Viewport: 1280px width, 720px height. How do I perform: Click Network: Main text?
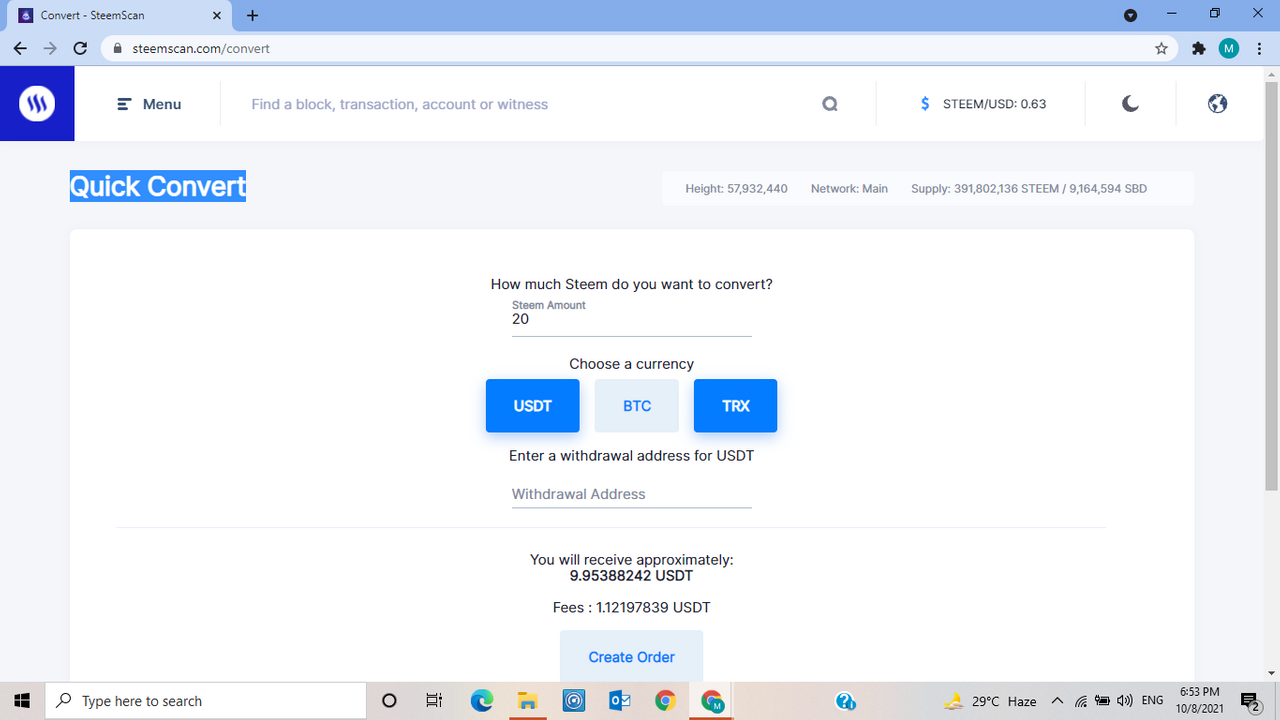pyautogui.click(x=849, y=188)
